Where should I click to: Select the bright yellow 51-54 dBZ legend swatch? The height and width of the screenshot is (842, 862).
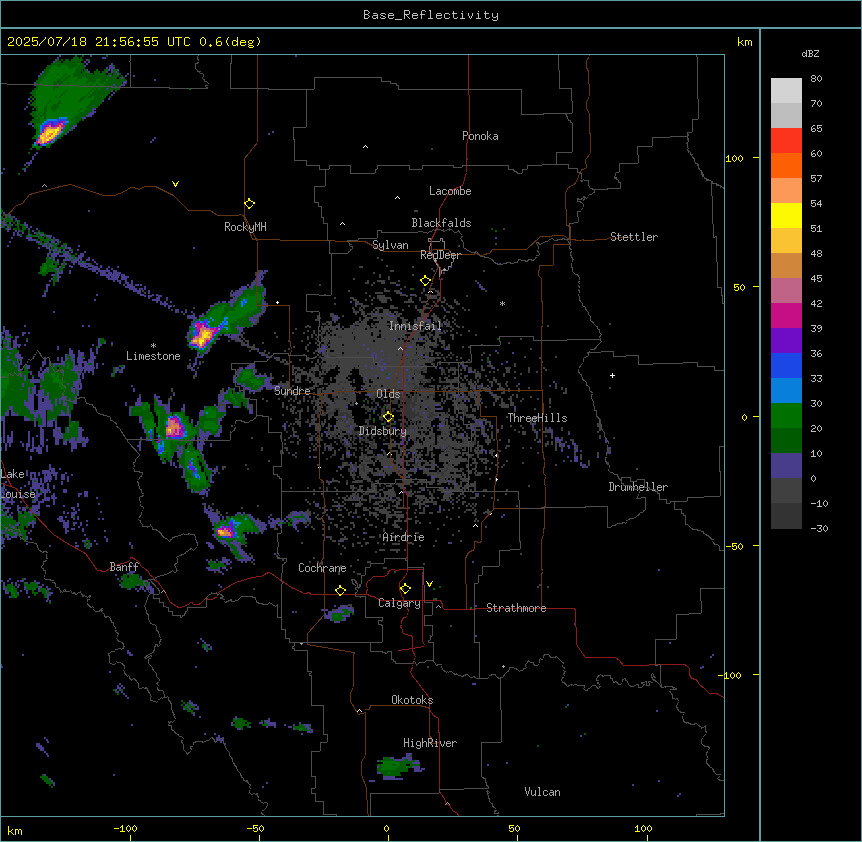(786, 215)
